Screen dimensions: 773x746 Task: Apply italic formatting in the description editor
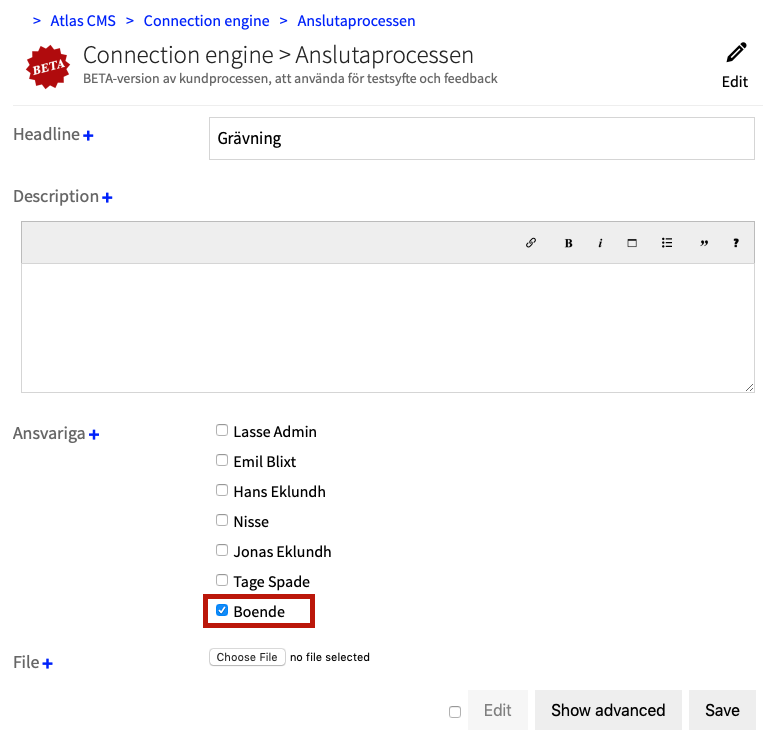(x=600, y=243)
